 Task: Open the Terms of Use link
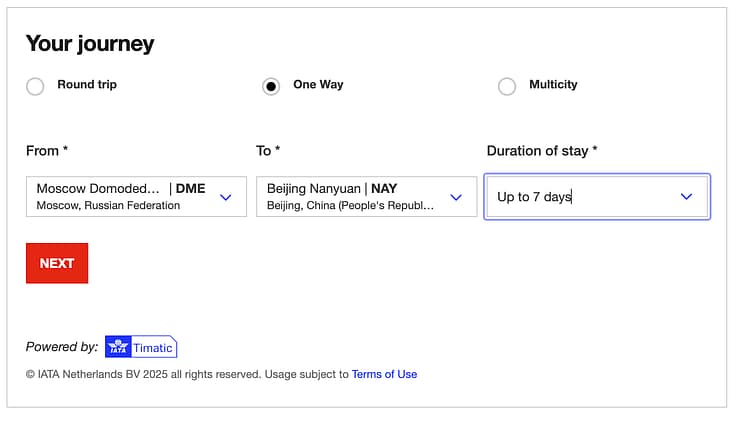(x=384, y=374)
